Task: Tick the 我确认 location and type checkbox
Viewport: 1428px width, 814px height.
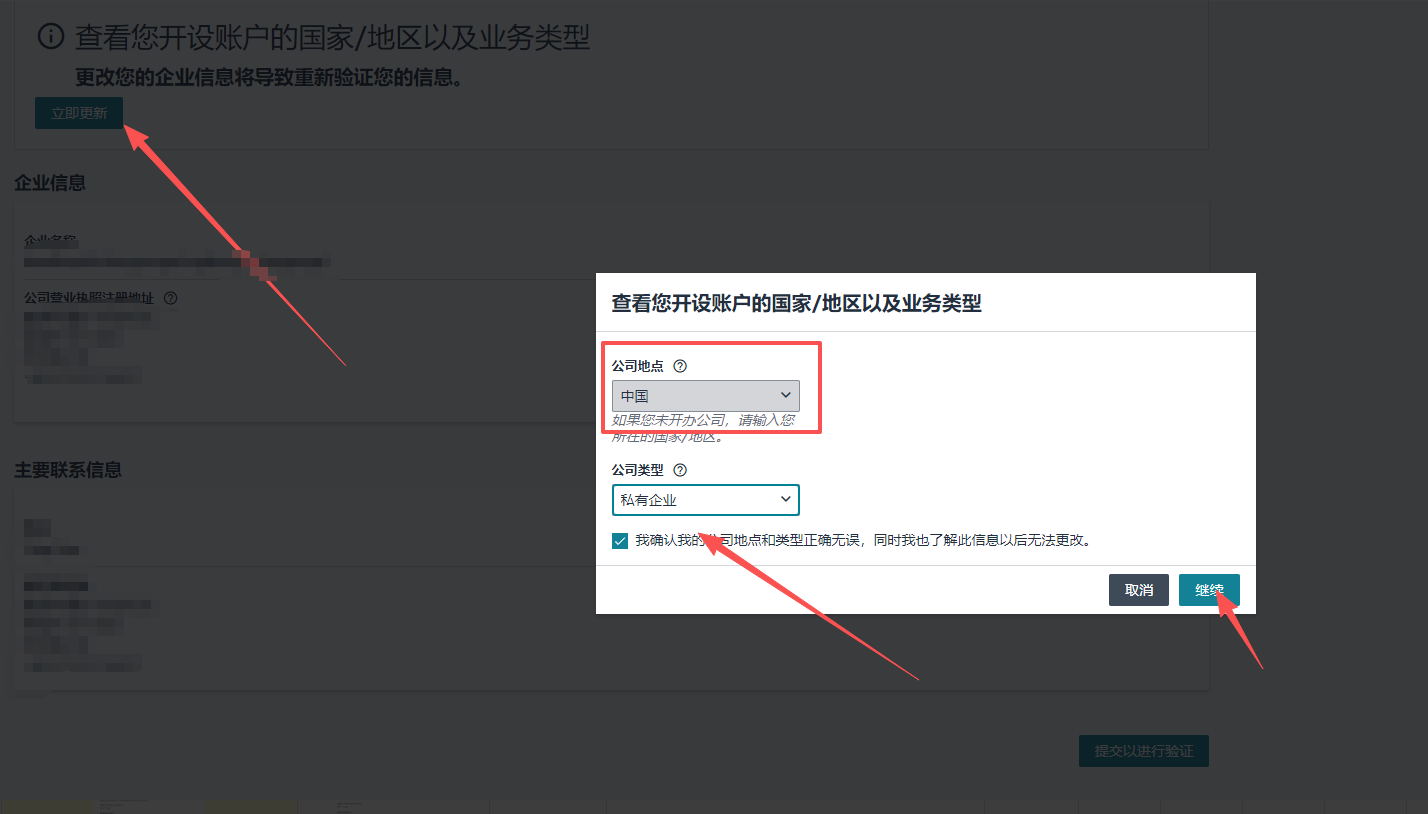Action: click(x=620, y=541)
